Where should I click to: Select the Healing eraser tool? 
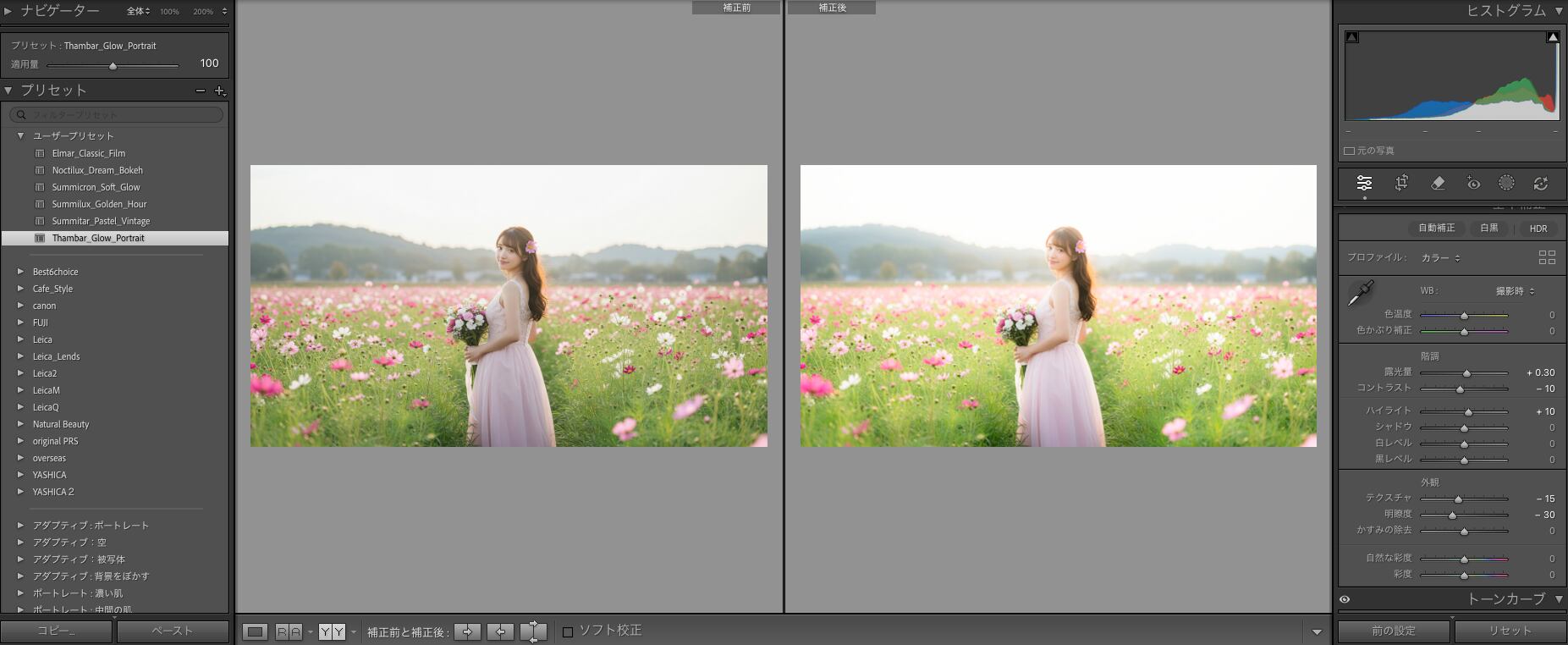pos(1437,183)
